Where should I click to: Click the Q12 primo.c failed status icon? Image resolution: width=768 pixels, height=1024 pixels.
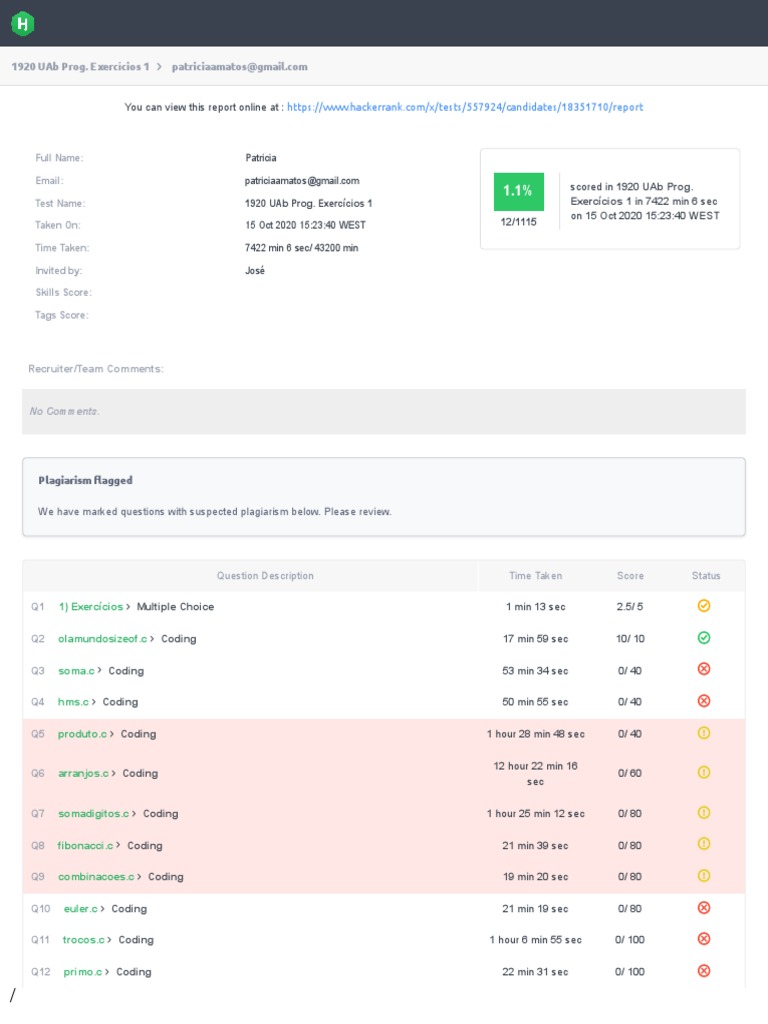tap(703, 971)
